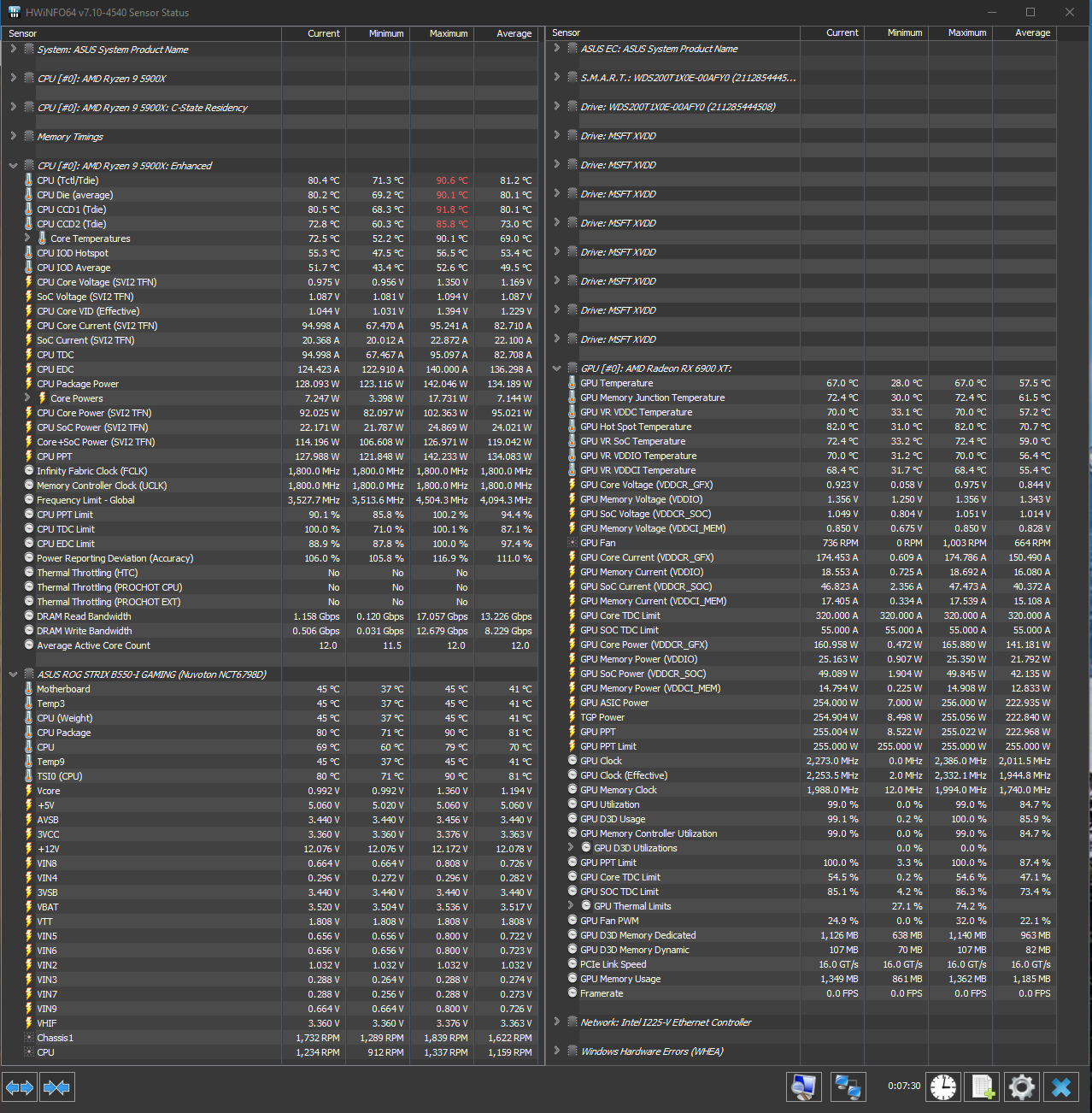This screenshot has width=1092, height=1113.
Task: Click the right pane Average column header
Action: 1024,32
